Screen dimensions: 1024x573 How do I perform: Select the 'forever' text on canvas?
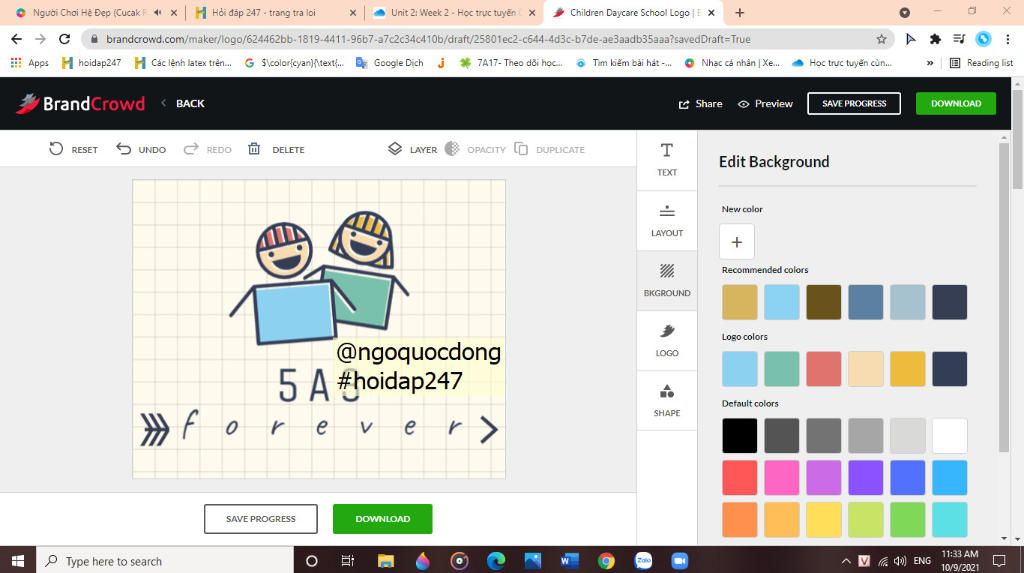coord(320,428)
